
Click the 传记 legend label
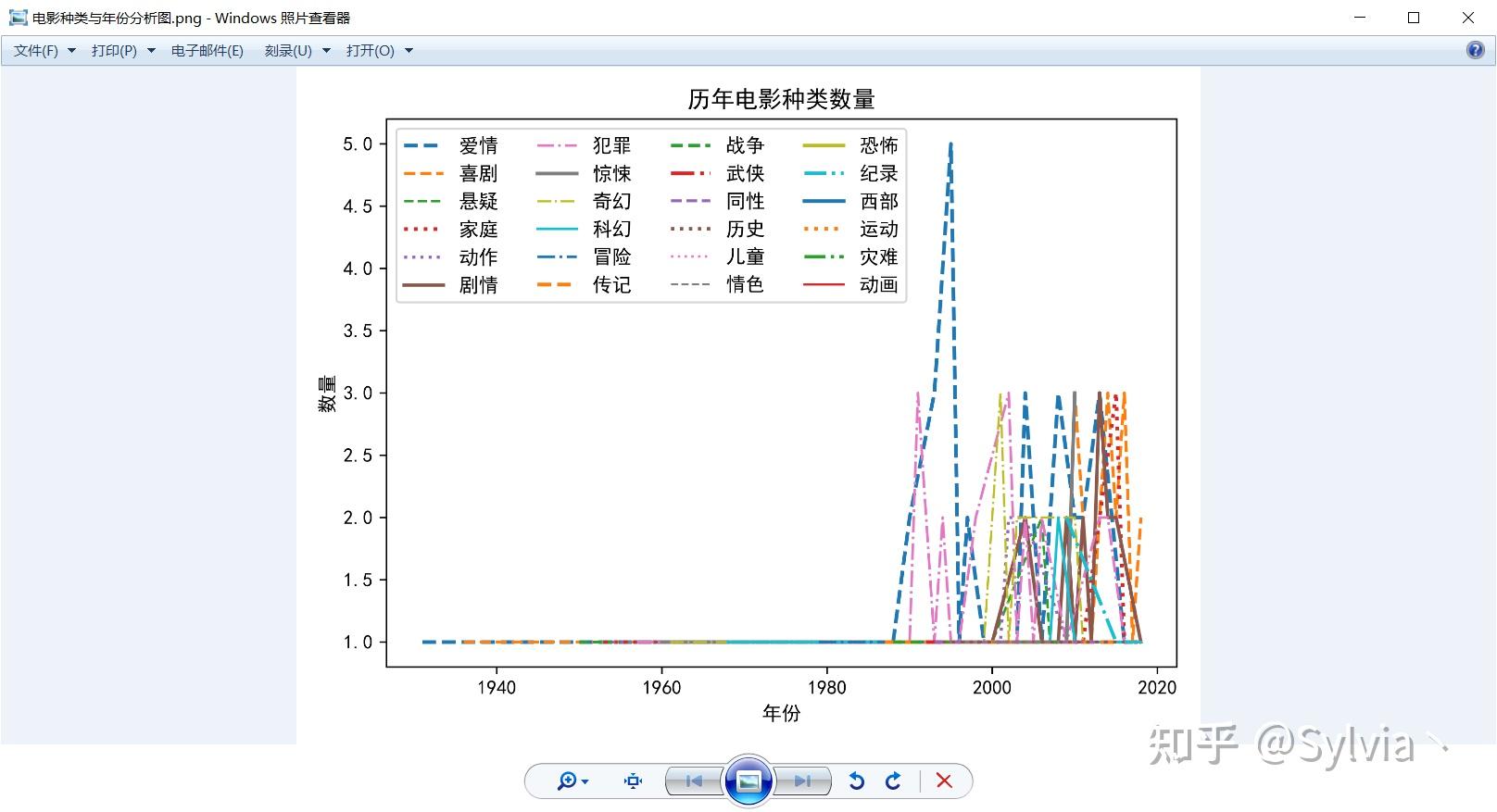point(612,284)
